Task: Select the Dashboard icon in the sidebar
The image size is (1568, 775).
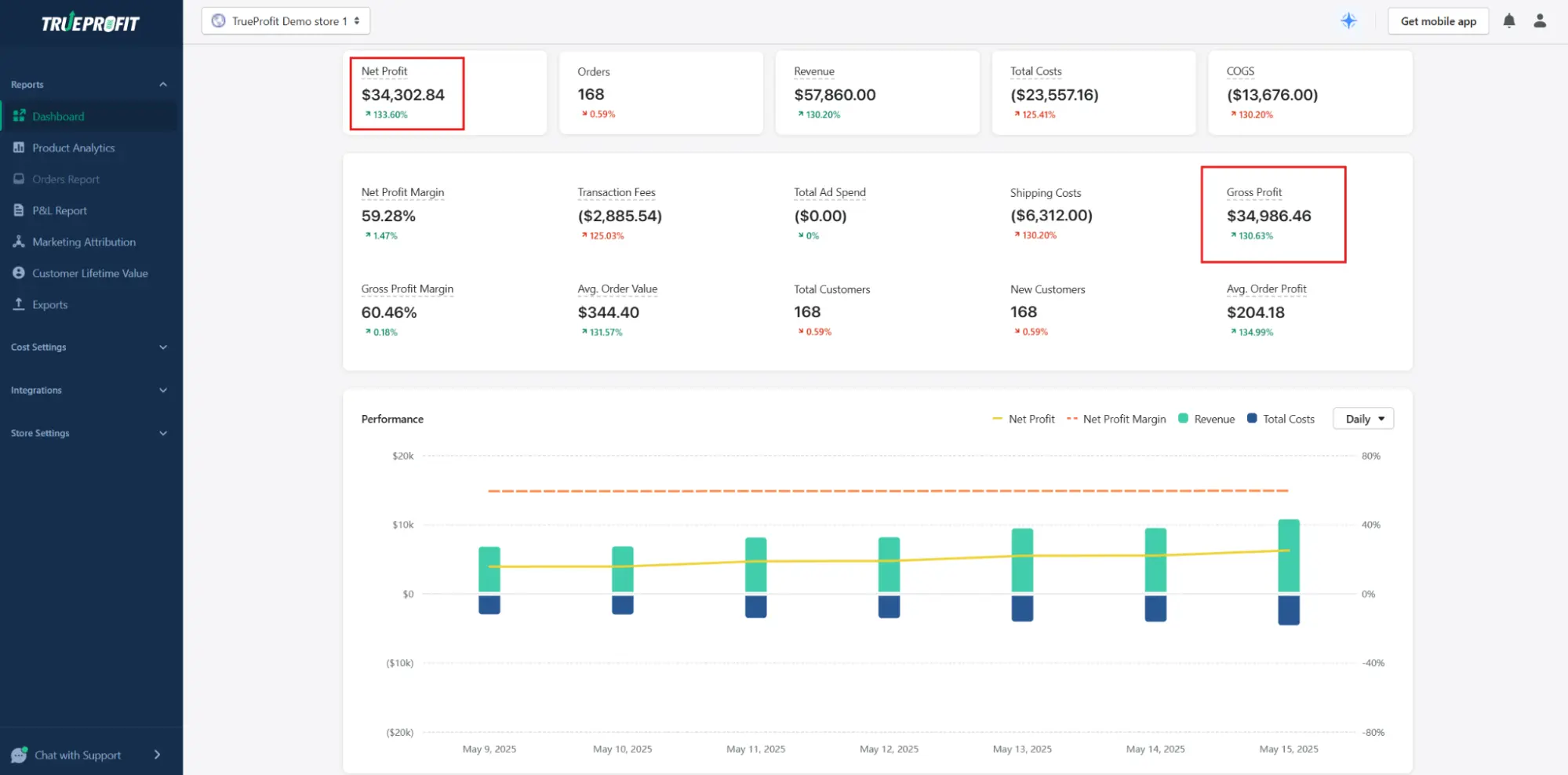Action: point(19,116)
